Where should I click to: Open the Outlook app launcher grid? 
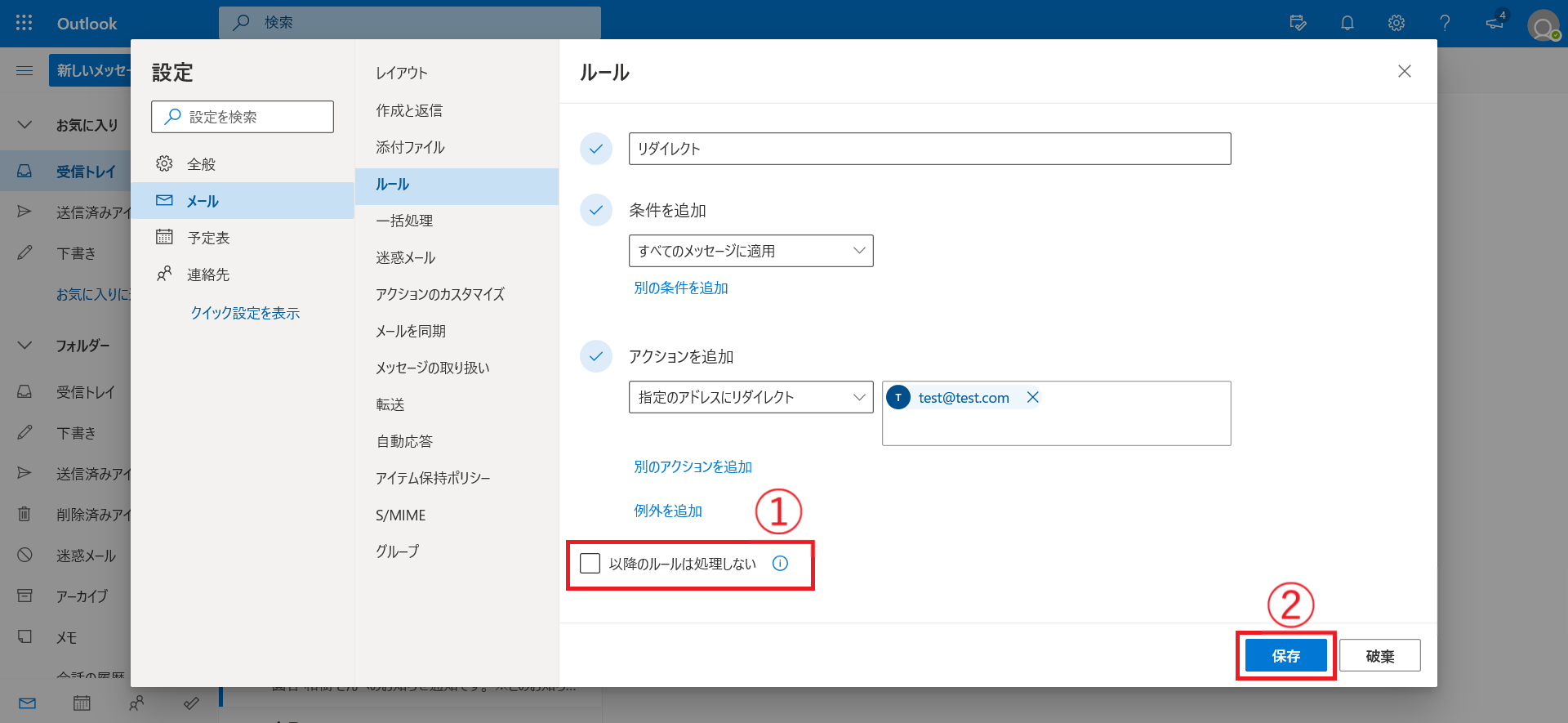point(24,23)
